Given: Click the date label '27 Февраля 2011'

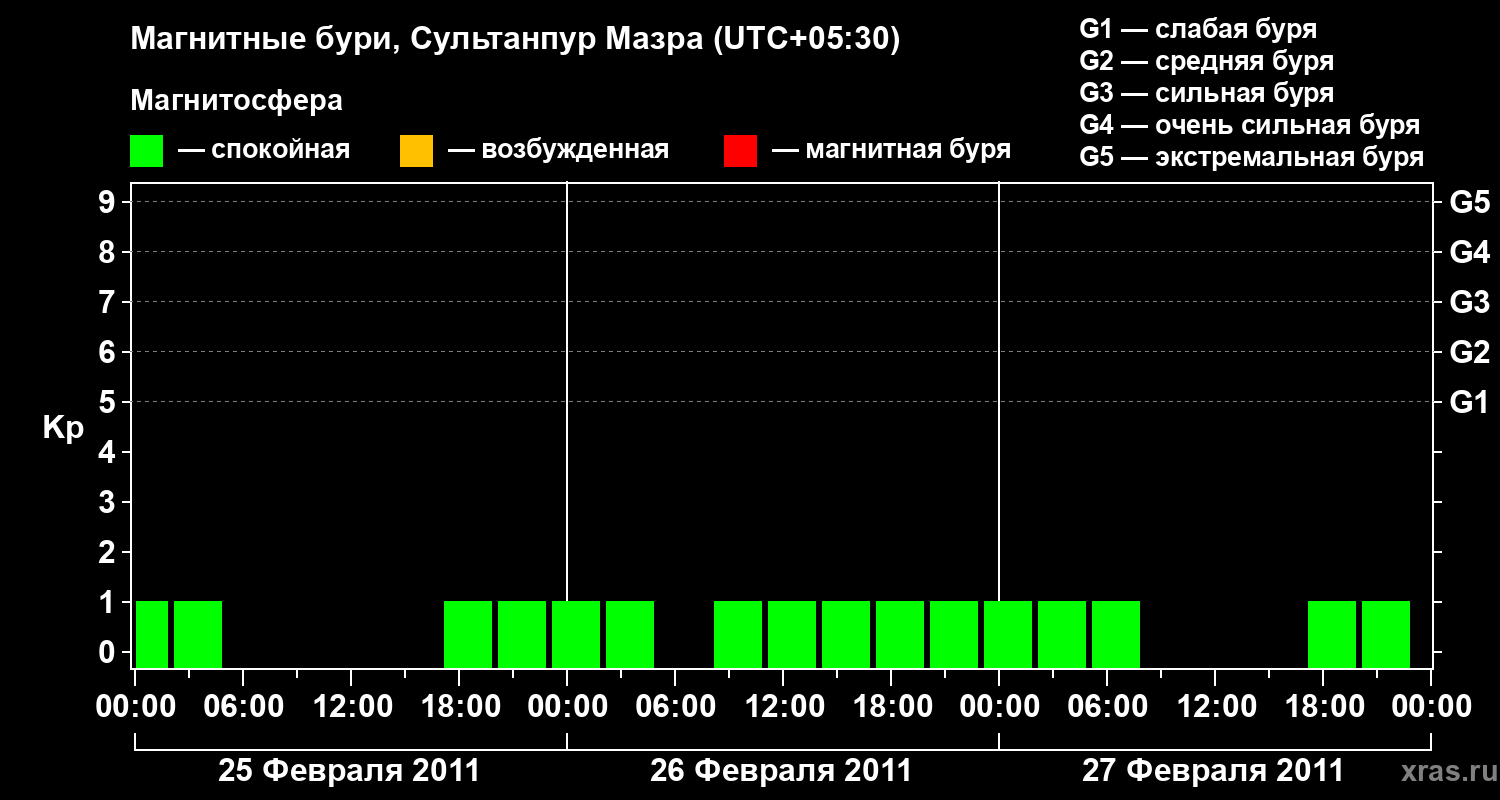Looking at the screenshot, I should (x=1213, y=771).
